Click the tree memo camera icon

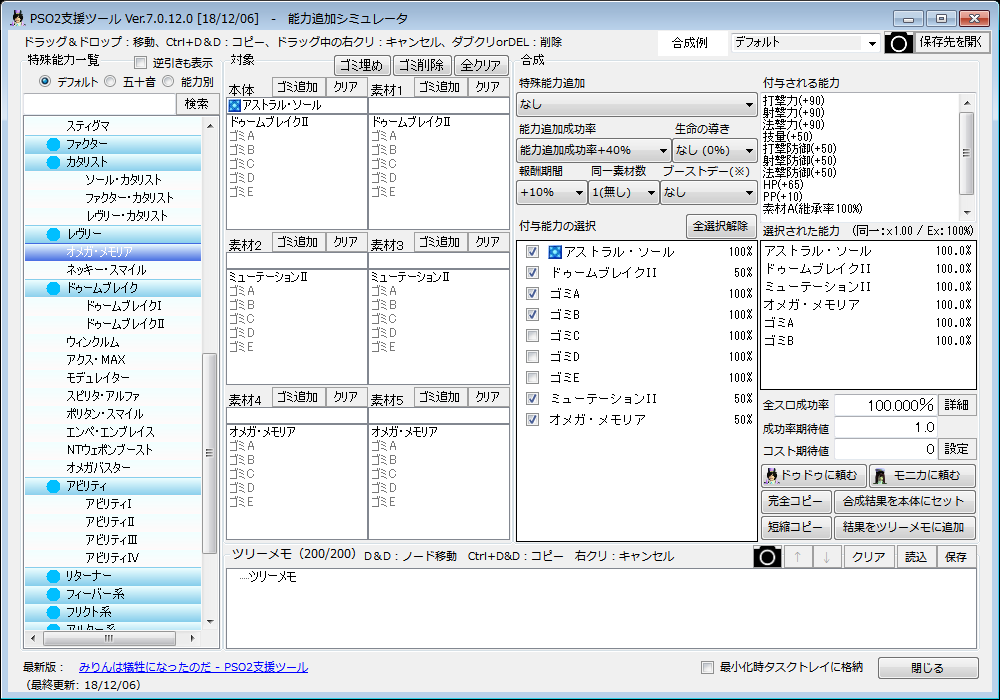[x=767, y=557]
